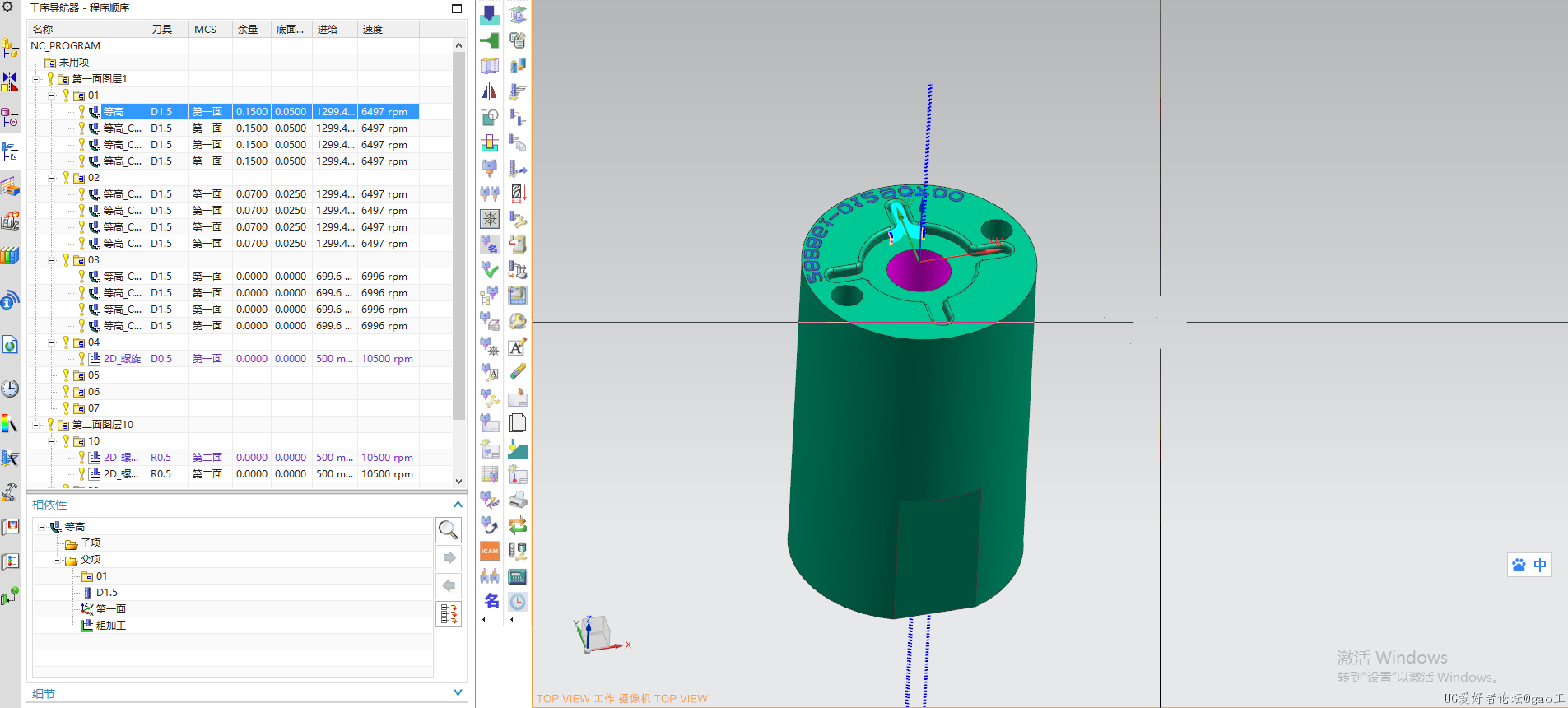Click the right arrow in dependencies panel
The width and height of the screenshot is (1568, 708).
point(449,557)
